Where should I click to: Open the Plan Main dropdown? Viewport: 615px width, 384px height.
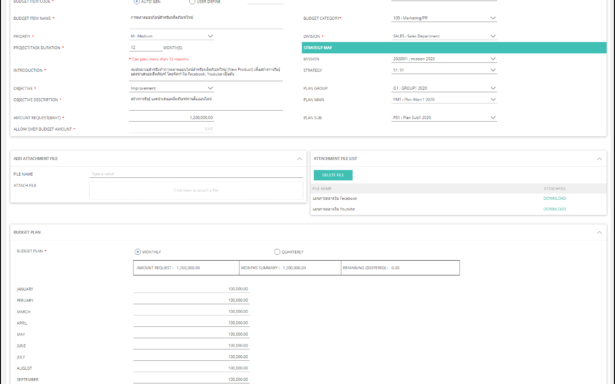click(x=444, y=100)
